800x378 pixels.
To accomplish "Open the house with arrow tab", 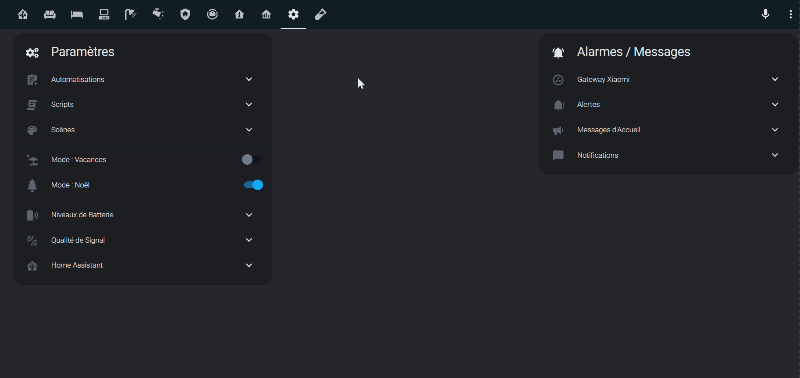I will (239, 14).
